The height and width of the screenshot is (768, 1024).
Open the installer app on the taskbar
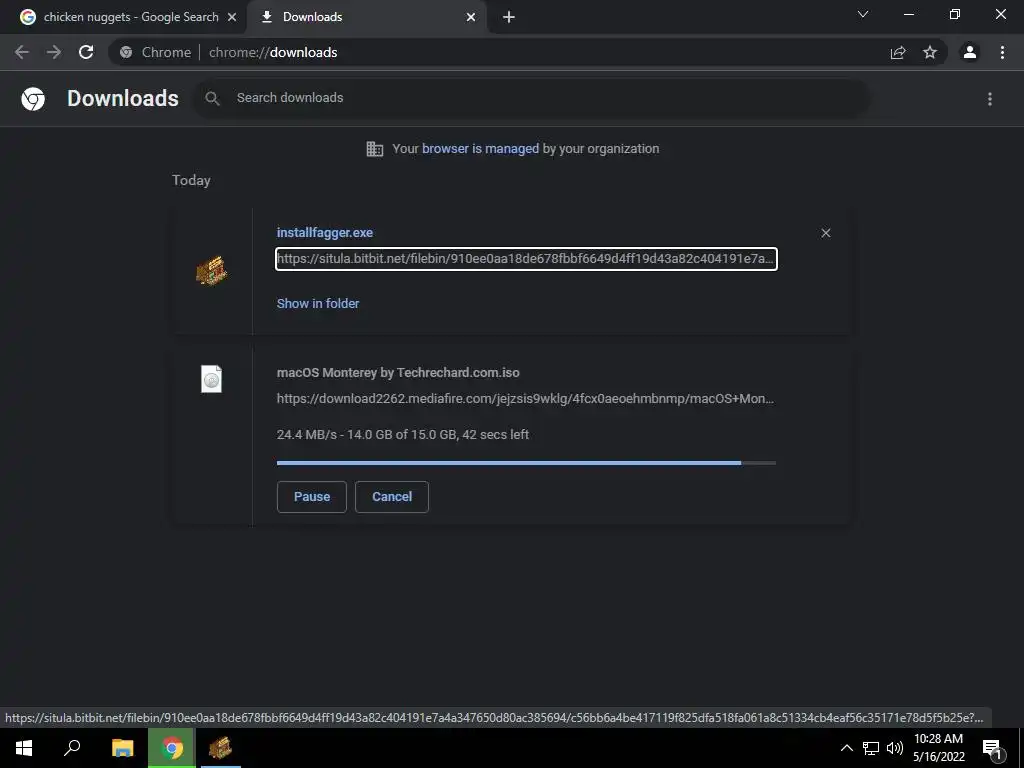click(x=220, y=748)
